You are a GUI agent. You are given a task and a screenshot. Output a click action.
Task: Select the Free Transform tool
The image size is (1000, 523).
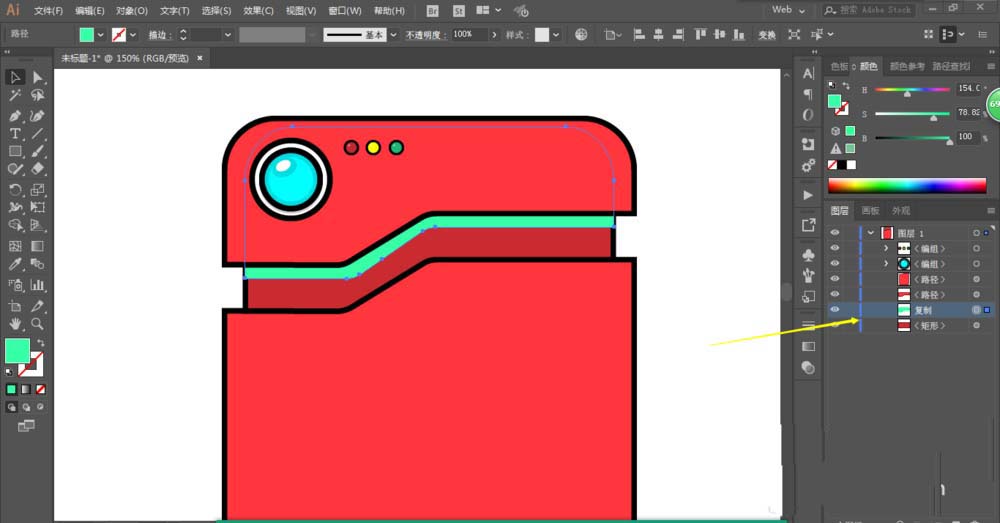(x=38, y=207)
